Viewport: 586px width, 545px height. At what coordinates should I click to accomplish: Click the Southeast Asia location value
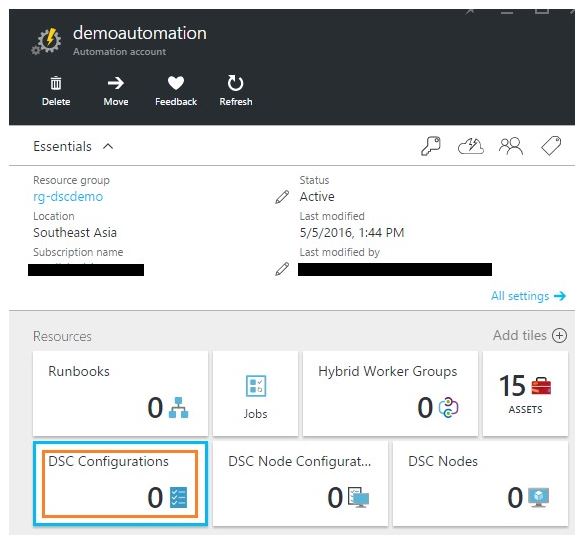[75, 233]
